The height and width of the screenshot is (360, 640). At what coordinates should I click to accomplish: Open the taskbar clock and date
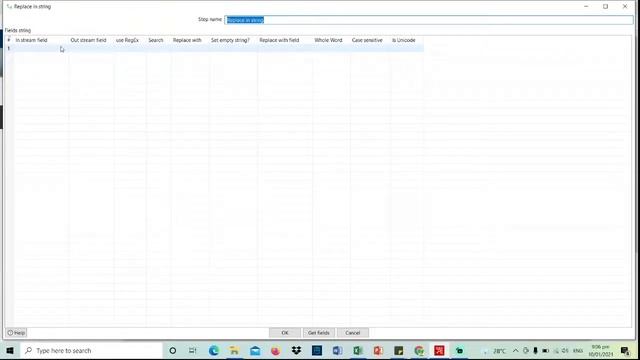click(x=600, y=351)
